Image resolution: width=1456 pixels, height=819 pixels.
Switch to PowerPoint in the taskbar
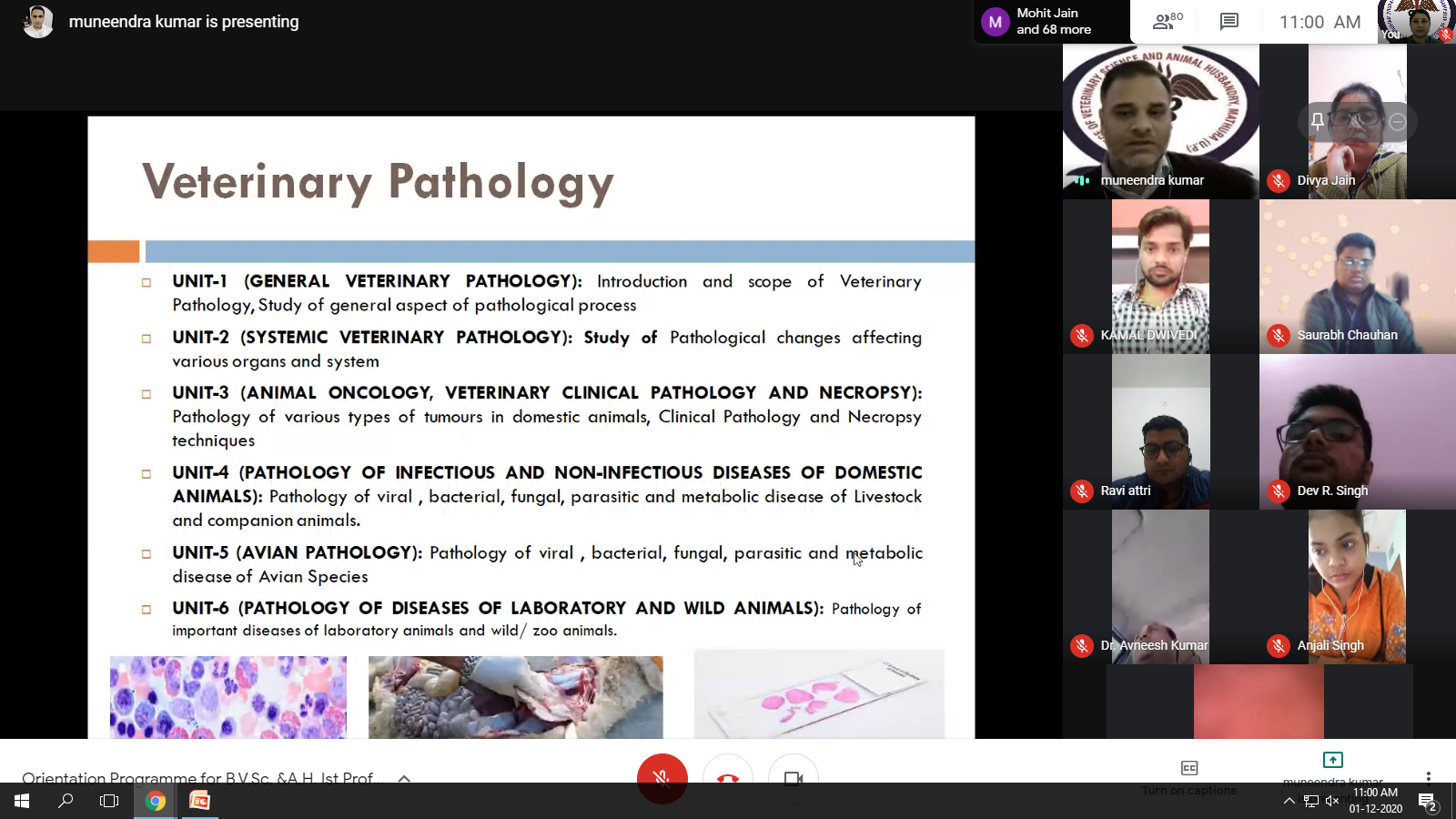(199, 801)
